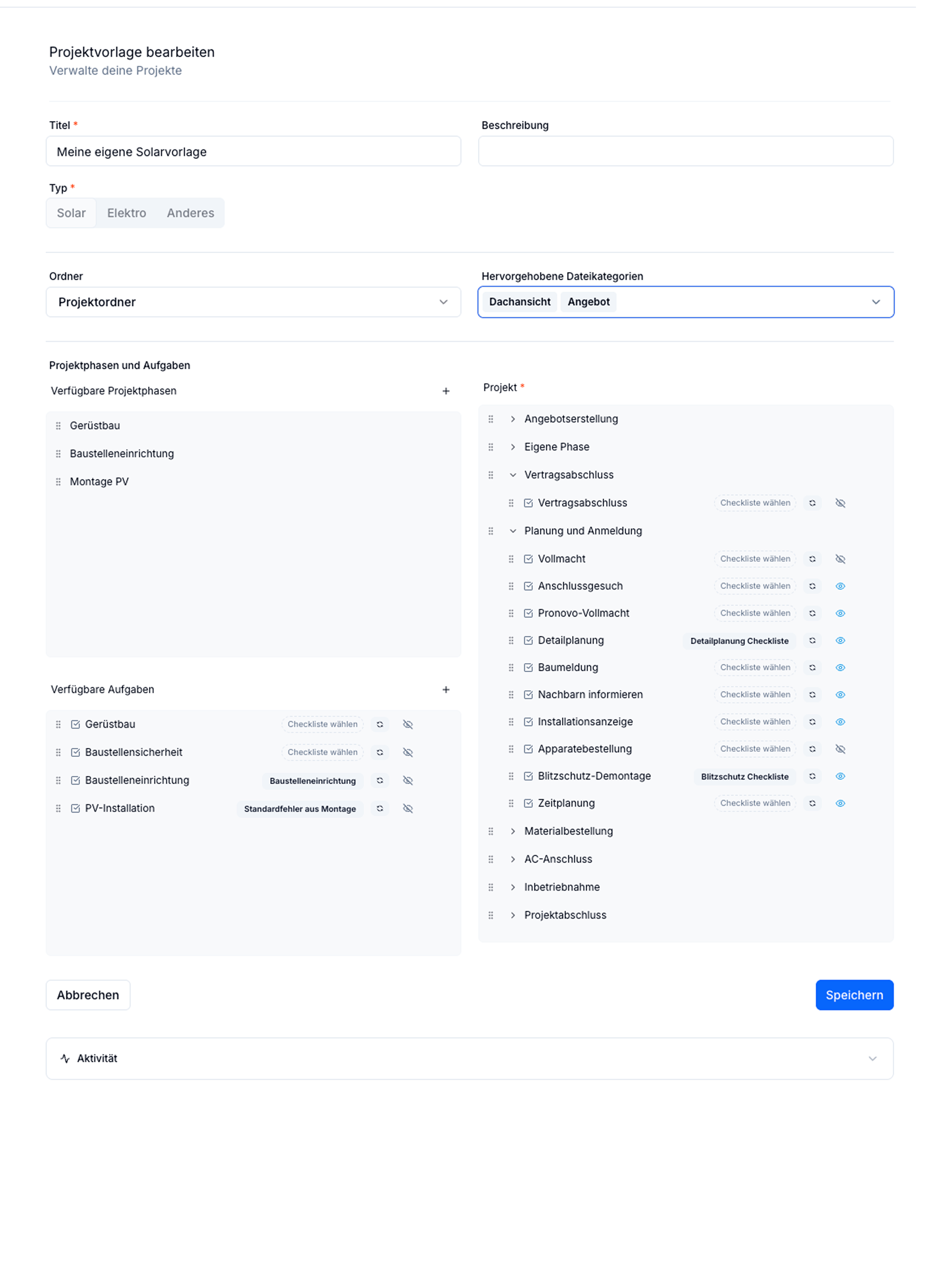Toggle hidden eye for Baustellensicherheit task
The width and height of the screenshot is (925, 1288).
click(408, 752)
